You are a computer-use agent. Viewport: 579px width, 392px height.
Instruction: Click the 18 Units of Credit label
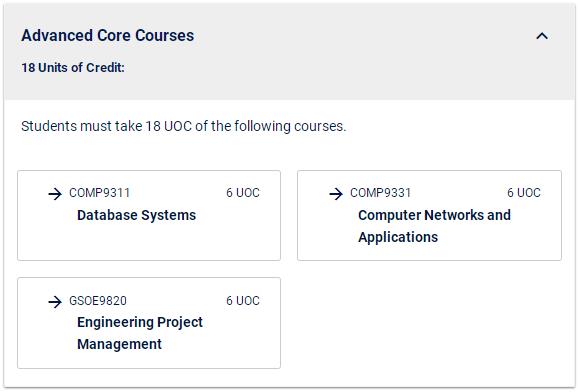click(73, 68)
